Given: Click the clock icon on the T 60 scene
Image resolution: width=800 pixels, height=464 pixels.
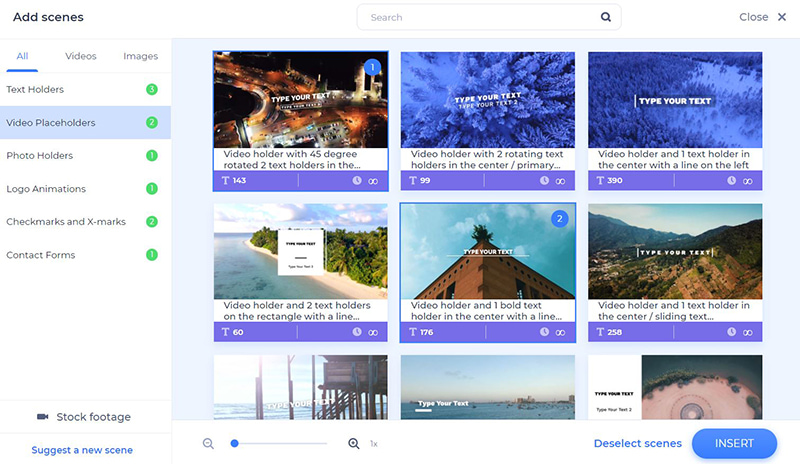Looking at the screenshot, I should [x=357, y=332].
